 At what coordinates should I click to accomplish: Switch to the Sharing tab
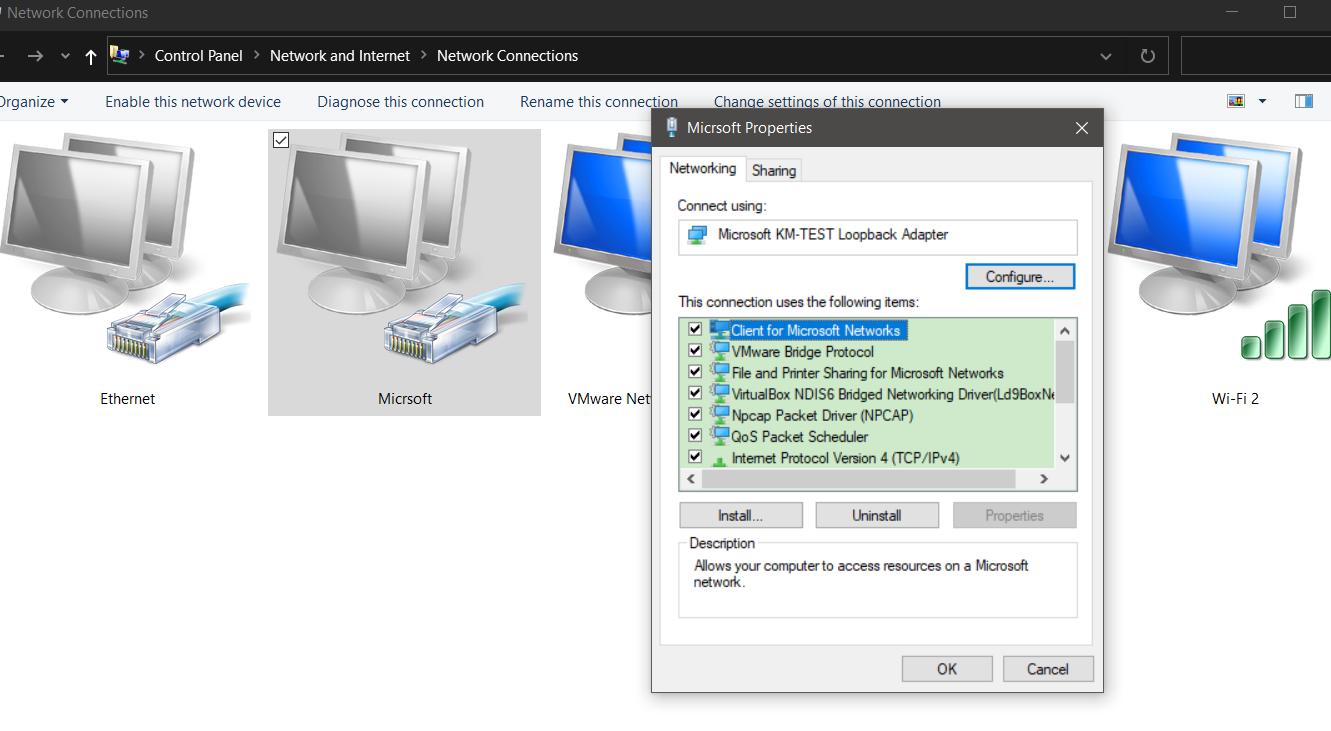pyautogui.click(x=774, y=170)
